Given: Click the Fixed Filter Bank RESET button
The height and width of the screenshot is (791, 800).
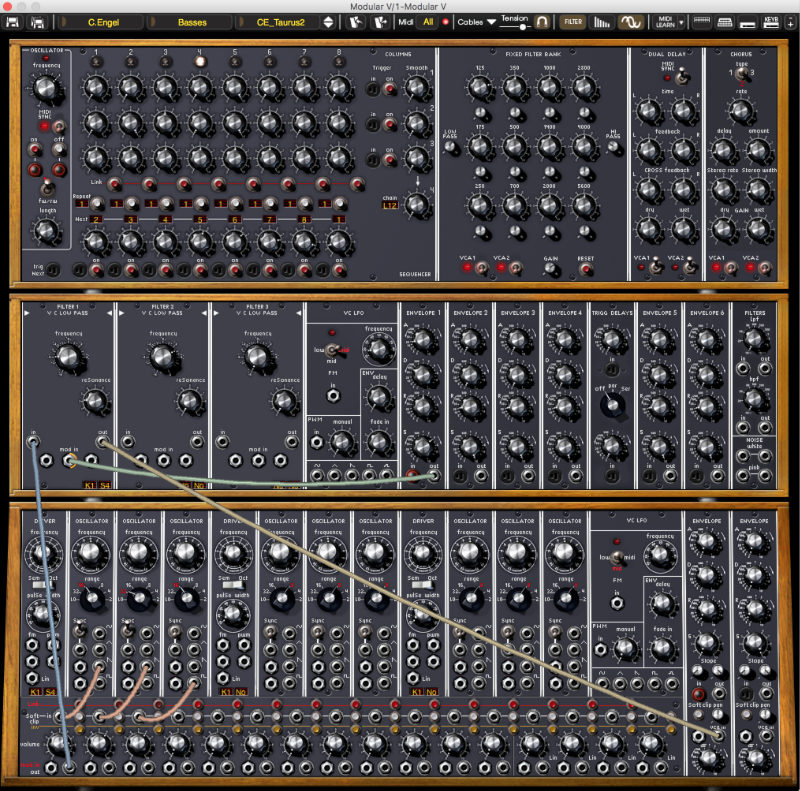Looking at the screenshot, I should [586, 268].
